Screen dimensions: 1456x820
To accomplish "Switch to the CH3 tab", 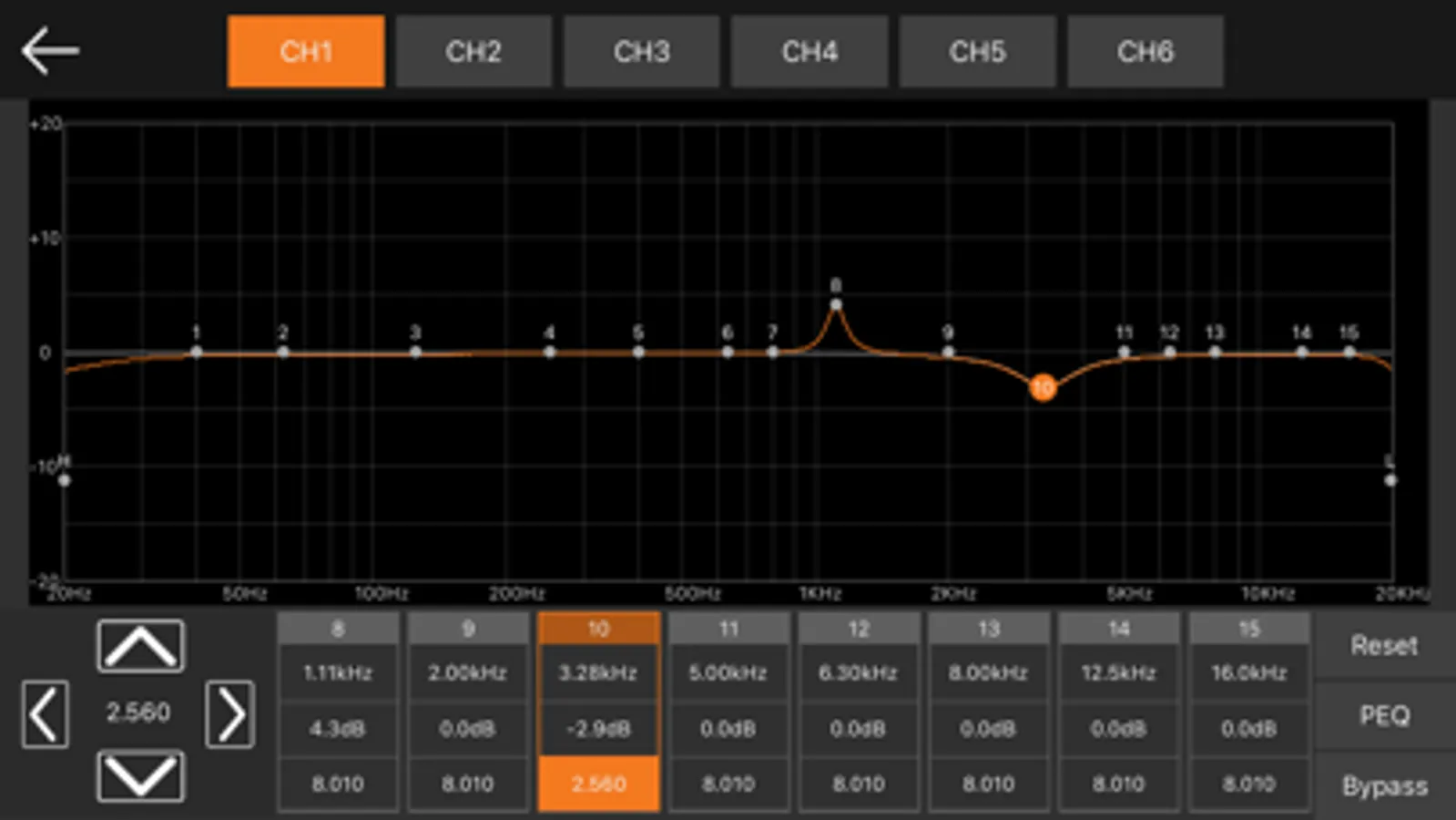I will click(642, 51).
